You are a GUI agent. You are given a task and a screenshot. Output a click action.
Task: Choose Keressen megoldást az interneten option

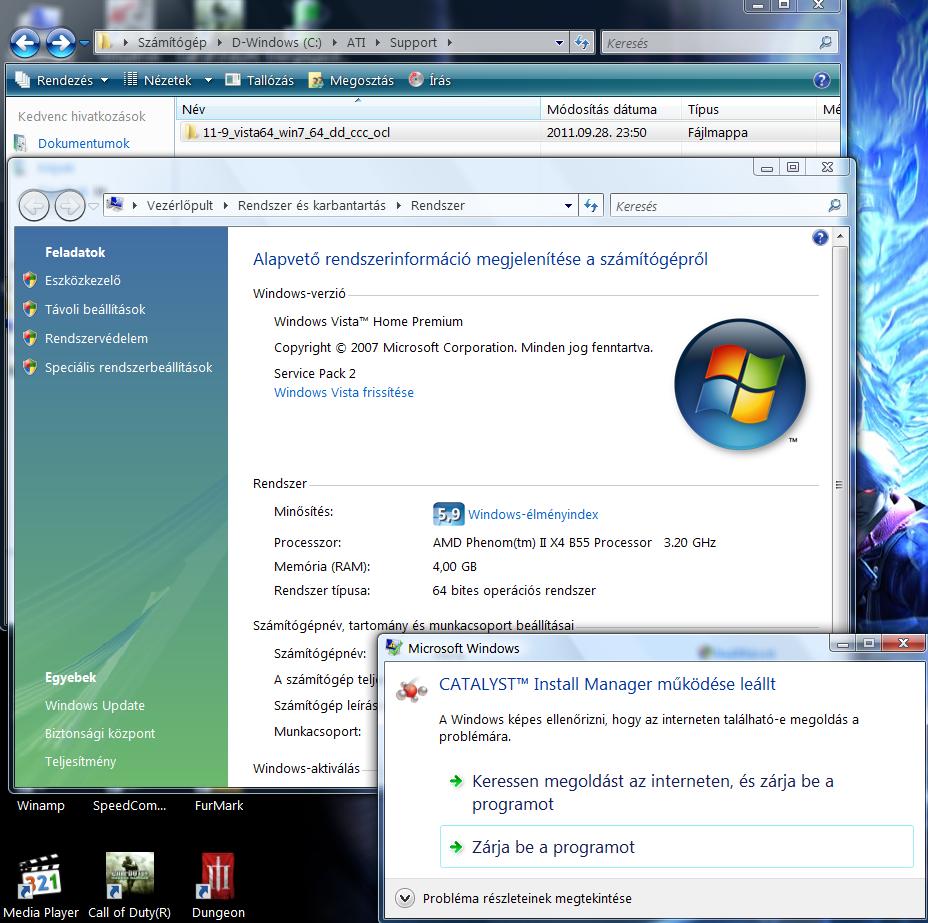click(x=653, y=793)
